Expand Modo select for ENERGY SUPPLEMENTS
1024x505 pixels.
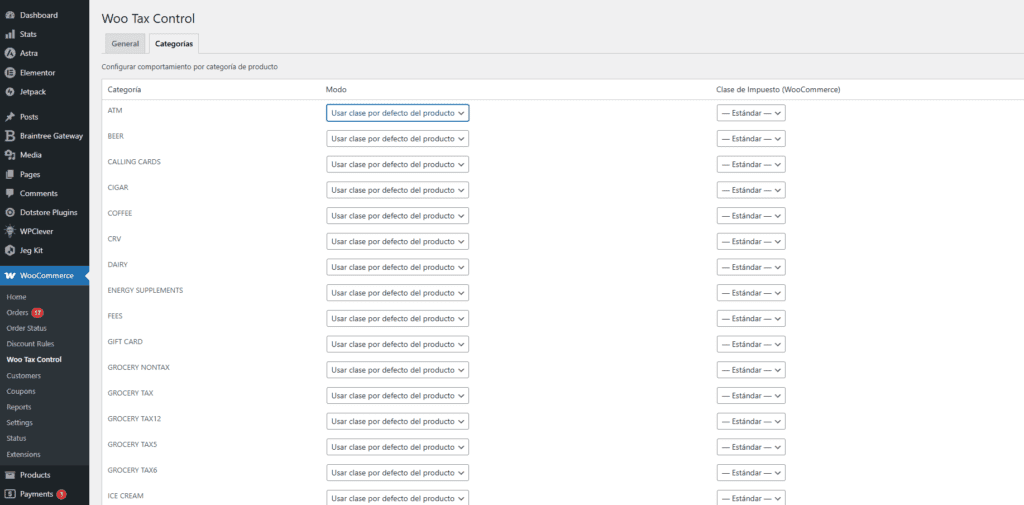[x=398, y=293]
